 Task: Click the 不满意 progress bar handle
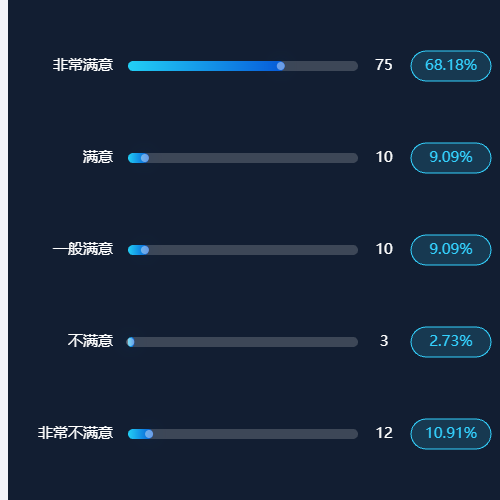point(131,342)
